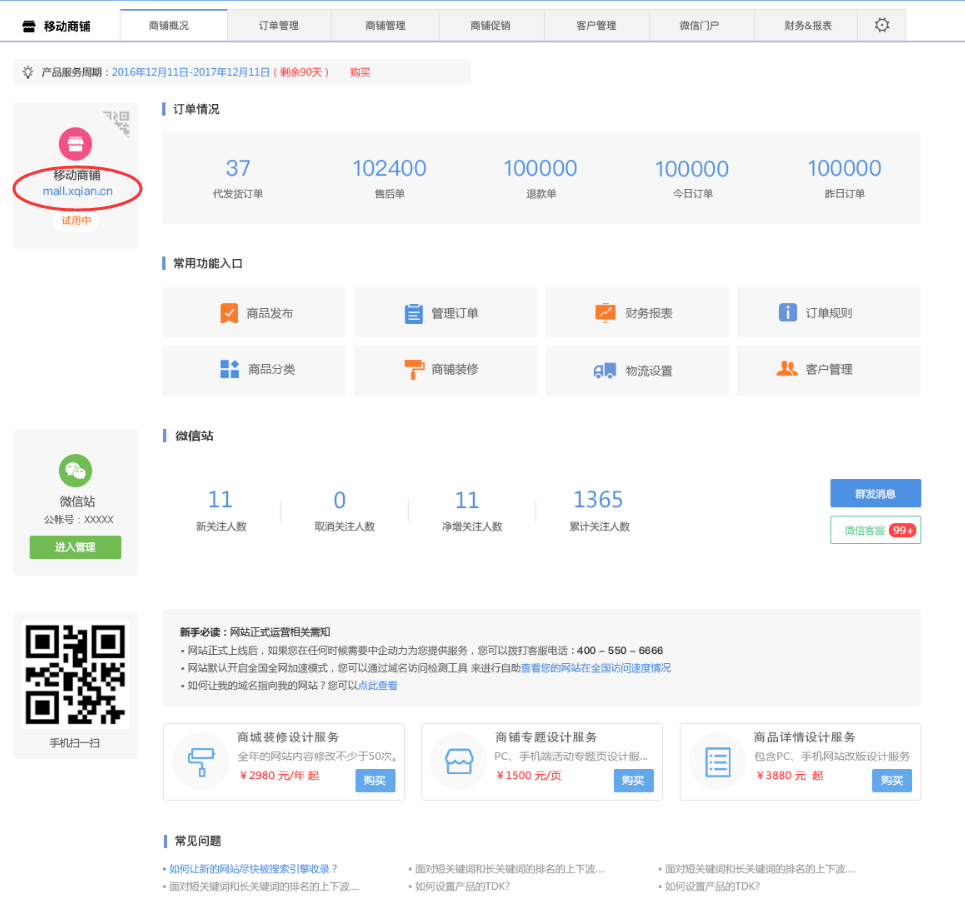This screenshot has width=965, height=923.
Task: Open 财务报表 chart icon shortcut
Action: [606, 313]
